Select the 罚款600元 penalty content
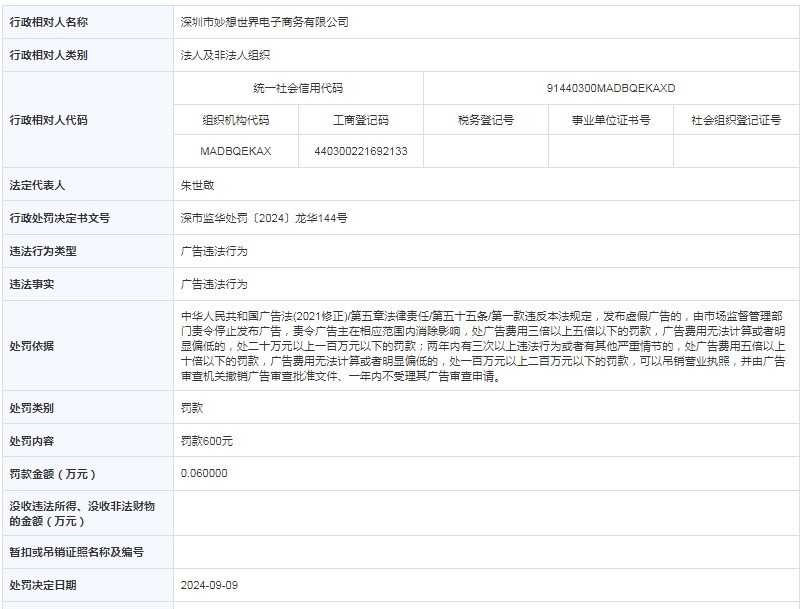 click(207, 441)
